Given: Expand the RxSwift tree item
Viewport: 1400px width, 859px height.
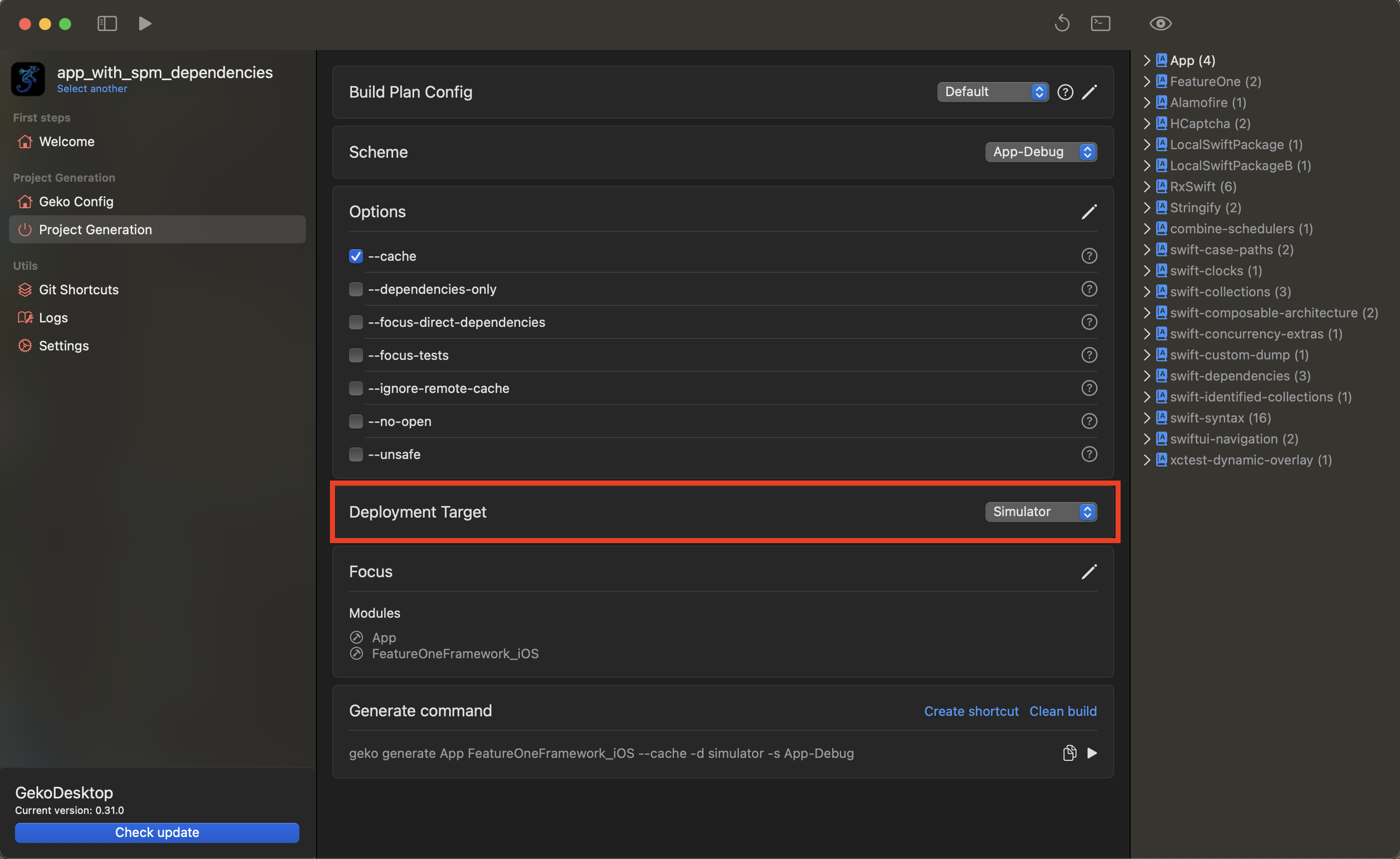Looking at the screenshot, I should click(1147, 187).
